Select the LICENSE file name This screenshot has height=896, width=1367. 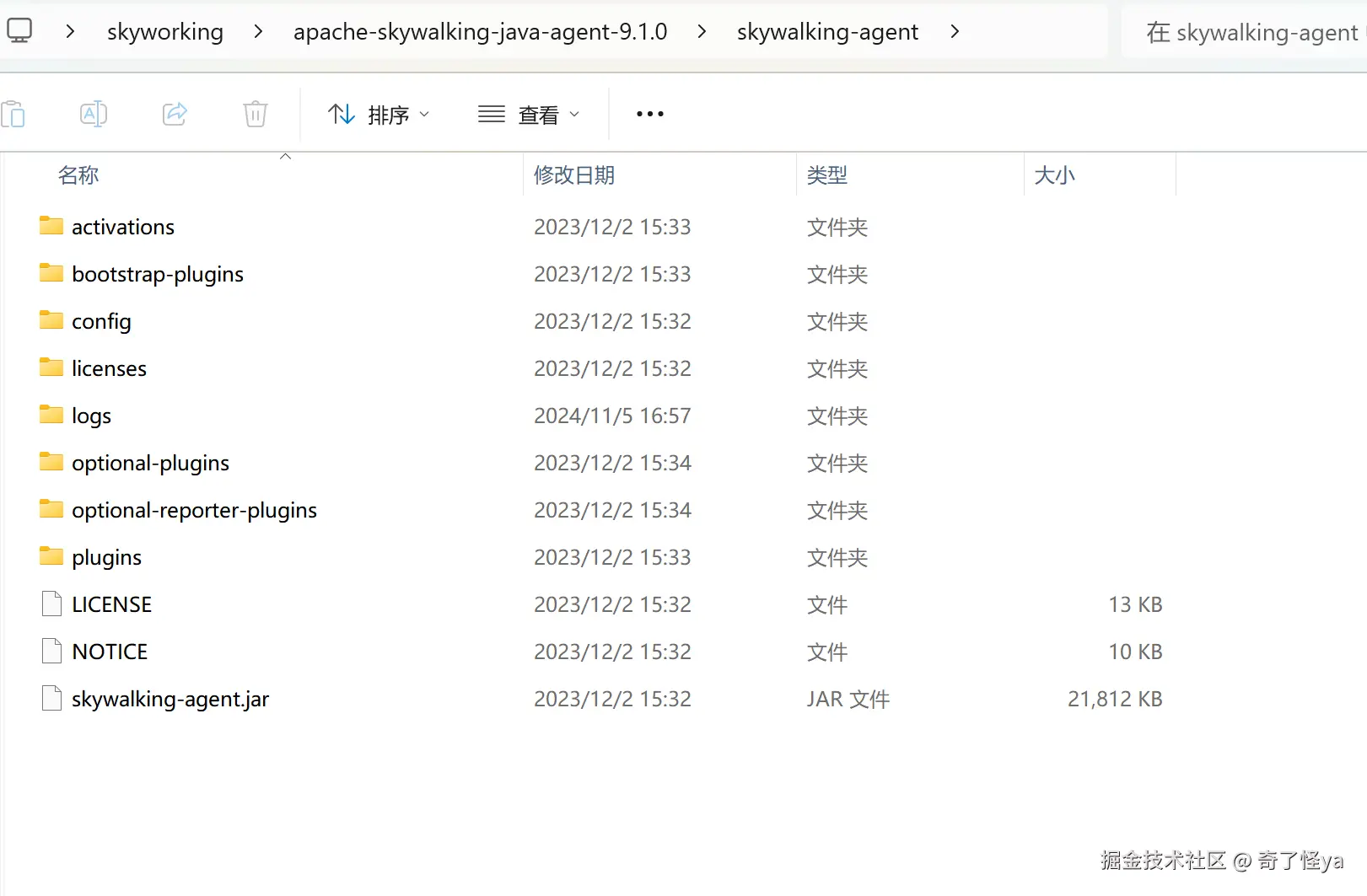click(111, 604)
